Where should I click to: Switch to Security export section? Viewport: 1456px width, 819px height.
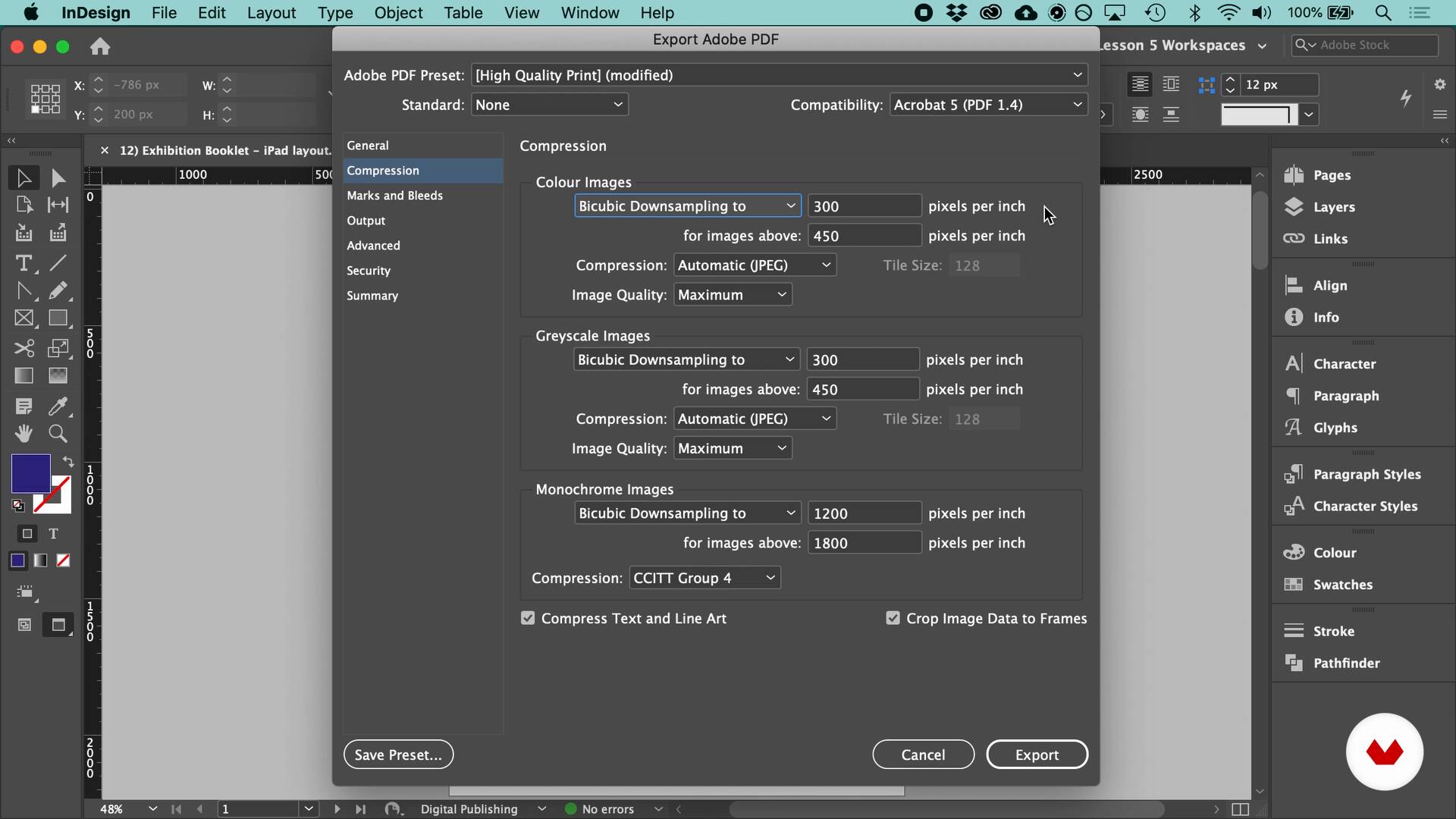tap(422, 271)
